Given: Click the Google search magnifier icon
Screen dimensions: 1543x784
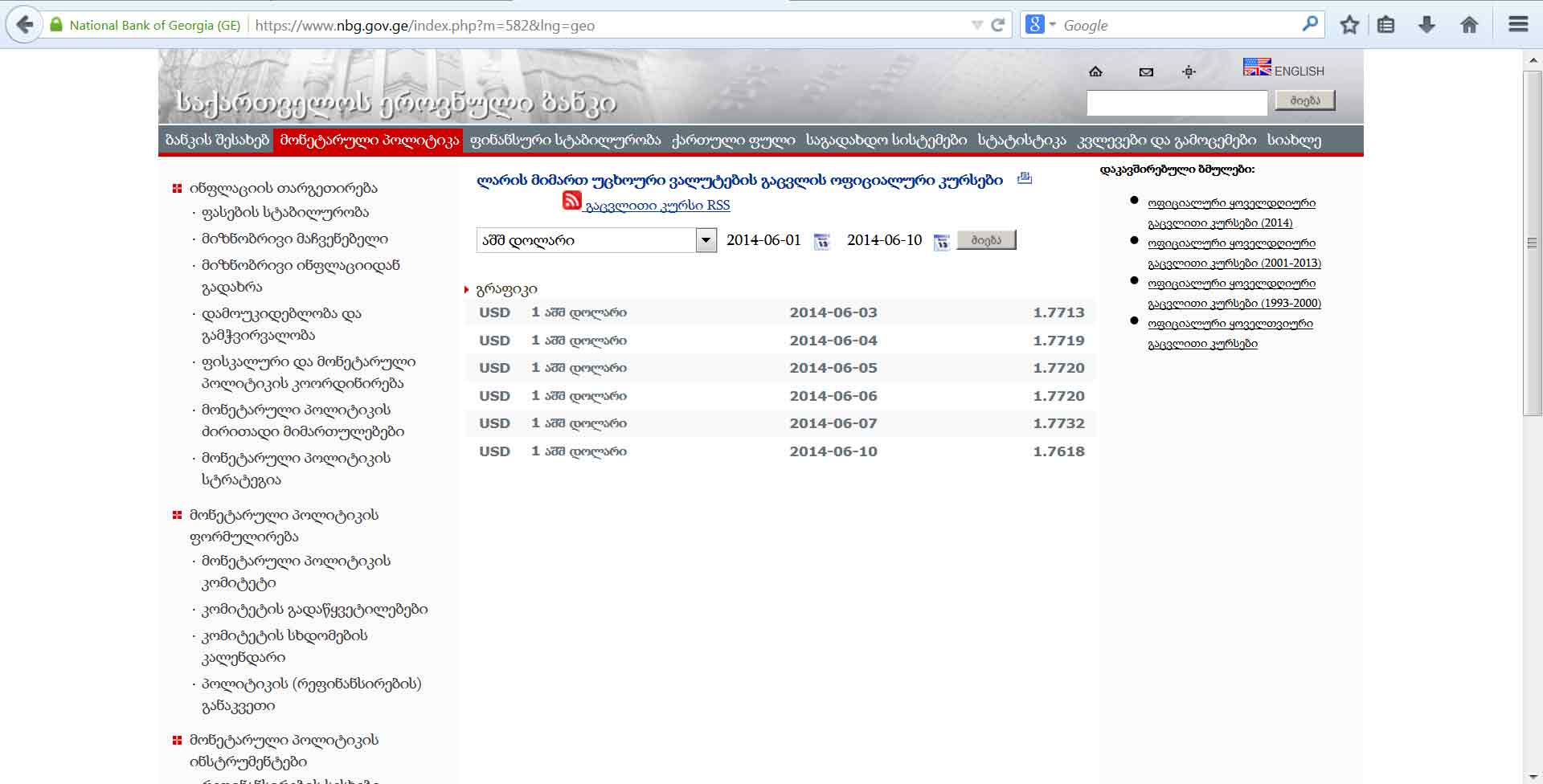Looking at the screenshot, I should 1310,24.
